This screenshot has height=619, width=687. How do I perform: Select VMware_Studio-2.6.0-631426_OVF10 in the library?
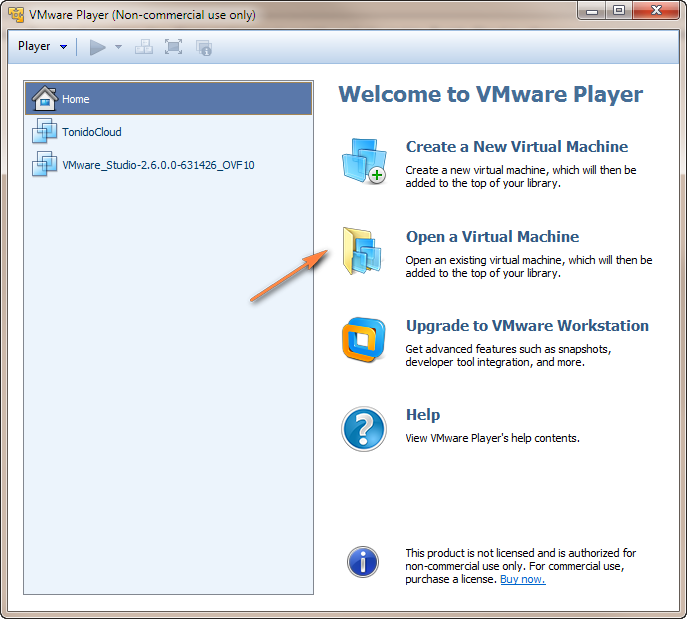pyautogui.click(x=157, y=164)
